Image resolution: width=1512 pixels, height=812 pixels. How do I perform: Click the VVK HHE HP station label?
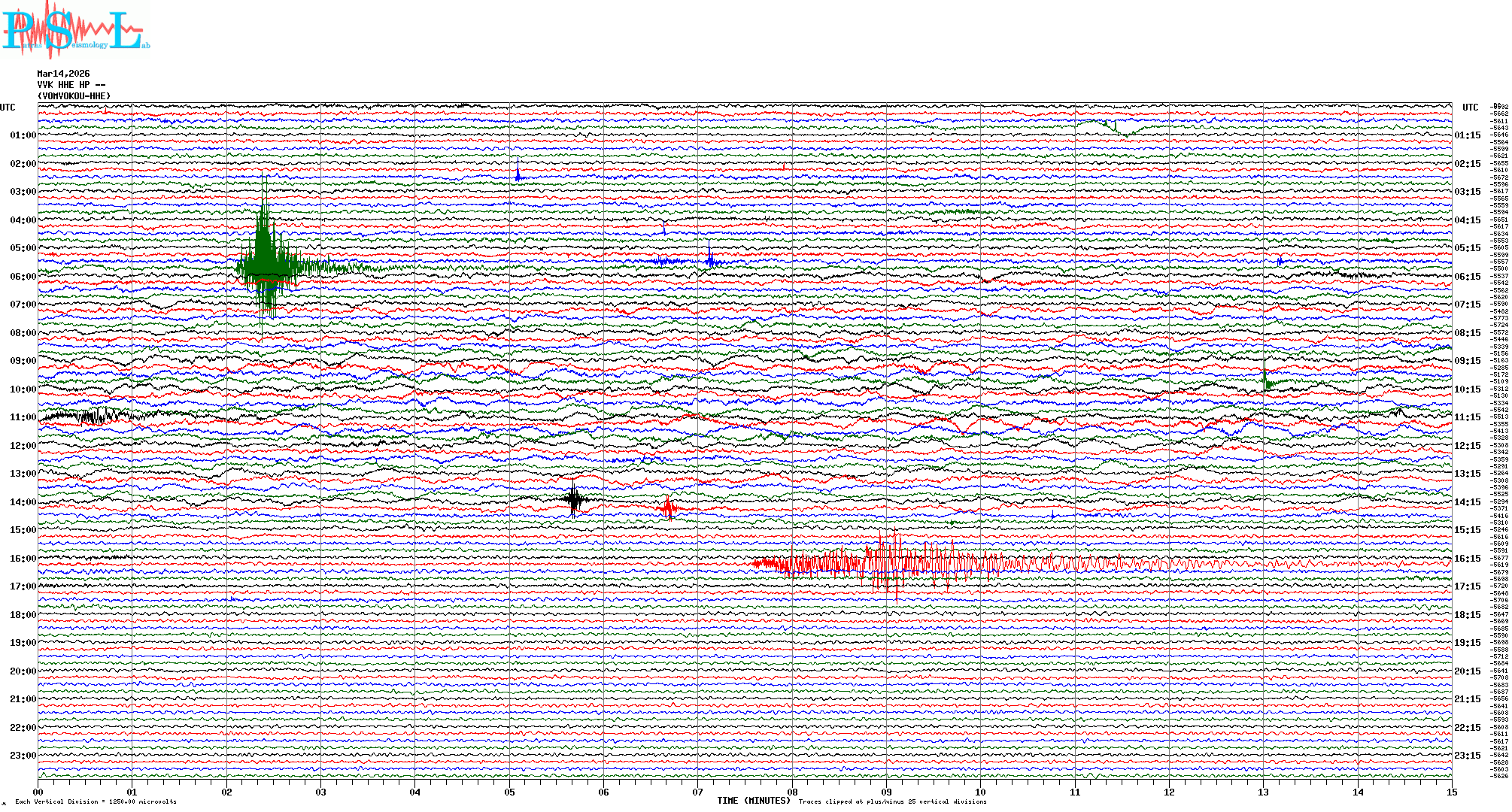pos(71,85)
